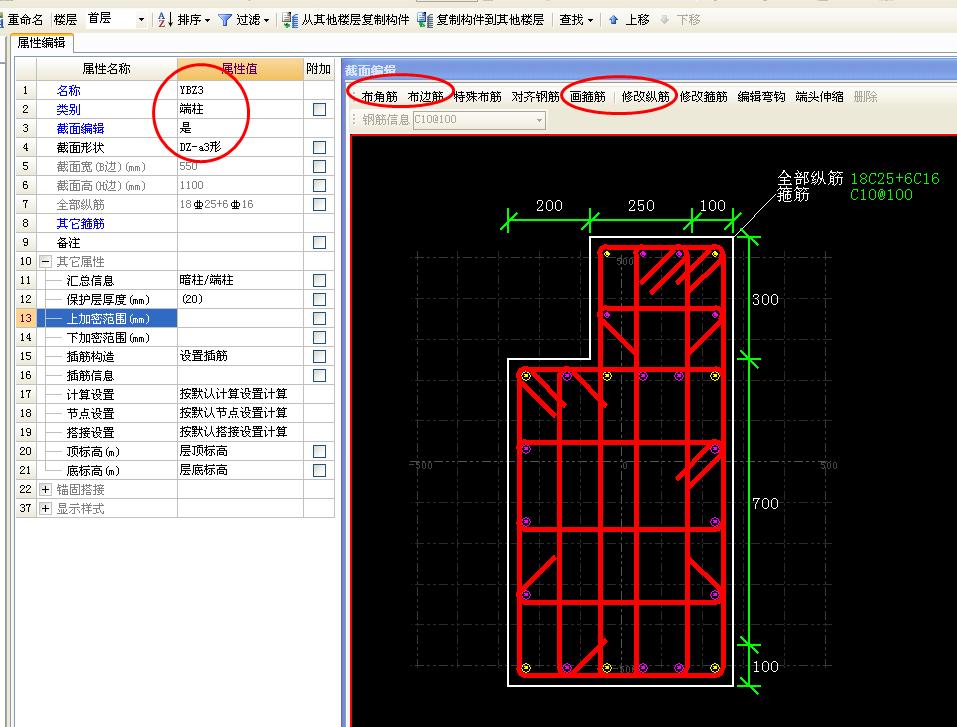The width and height of the screenshot is (957, 727).
Task: Click the sort A-Z icon
Action: 165,20
